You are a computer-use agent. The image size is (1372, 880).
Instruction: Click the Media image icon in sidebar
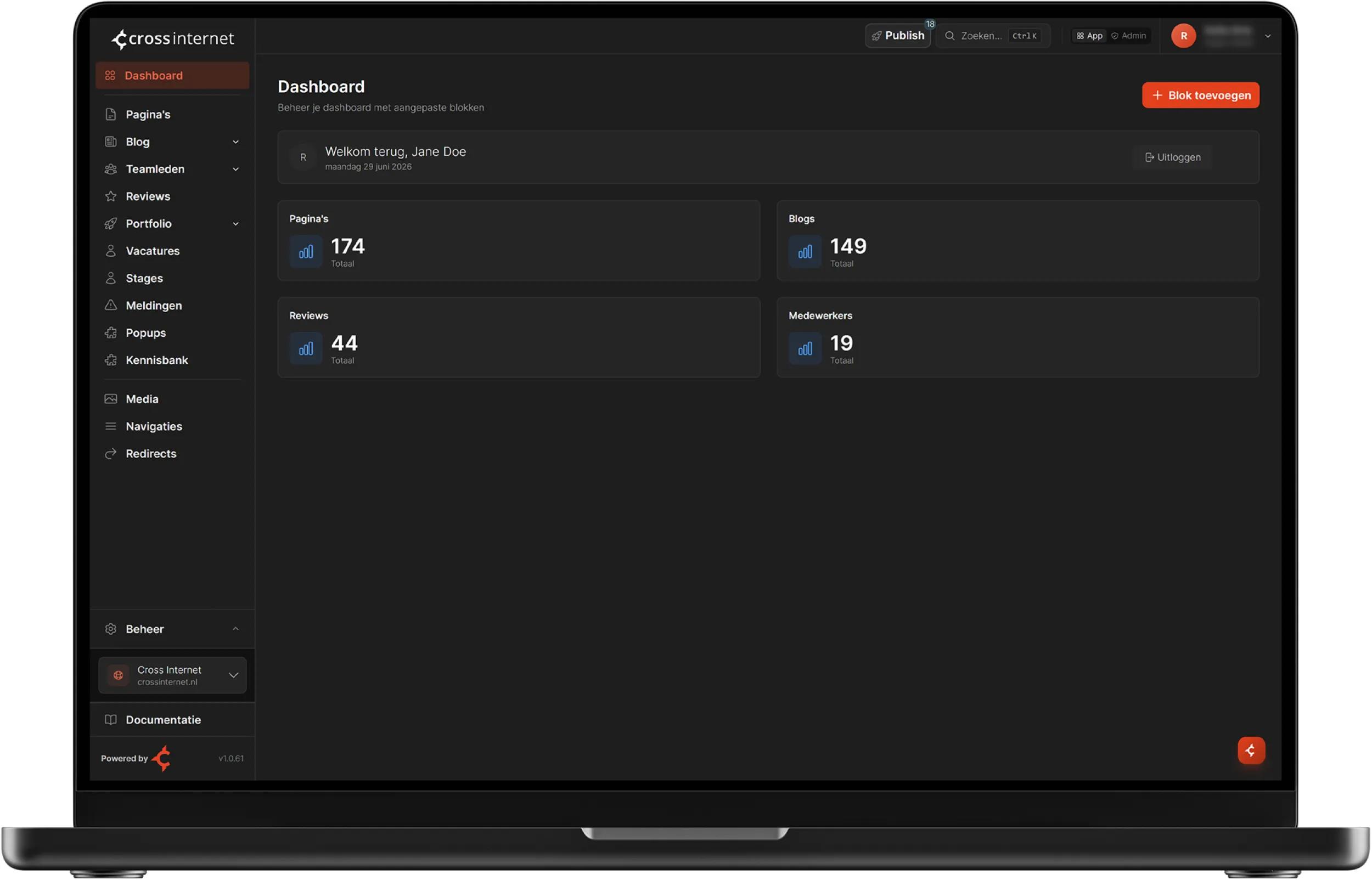click(x=111, y=399)
